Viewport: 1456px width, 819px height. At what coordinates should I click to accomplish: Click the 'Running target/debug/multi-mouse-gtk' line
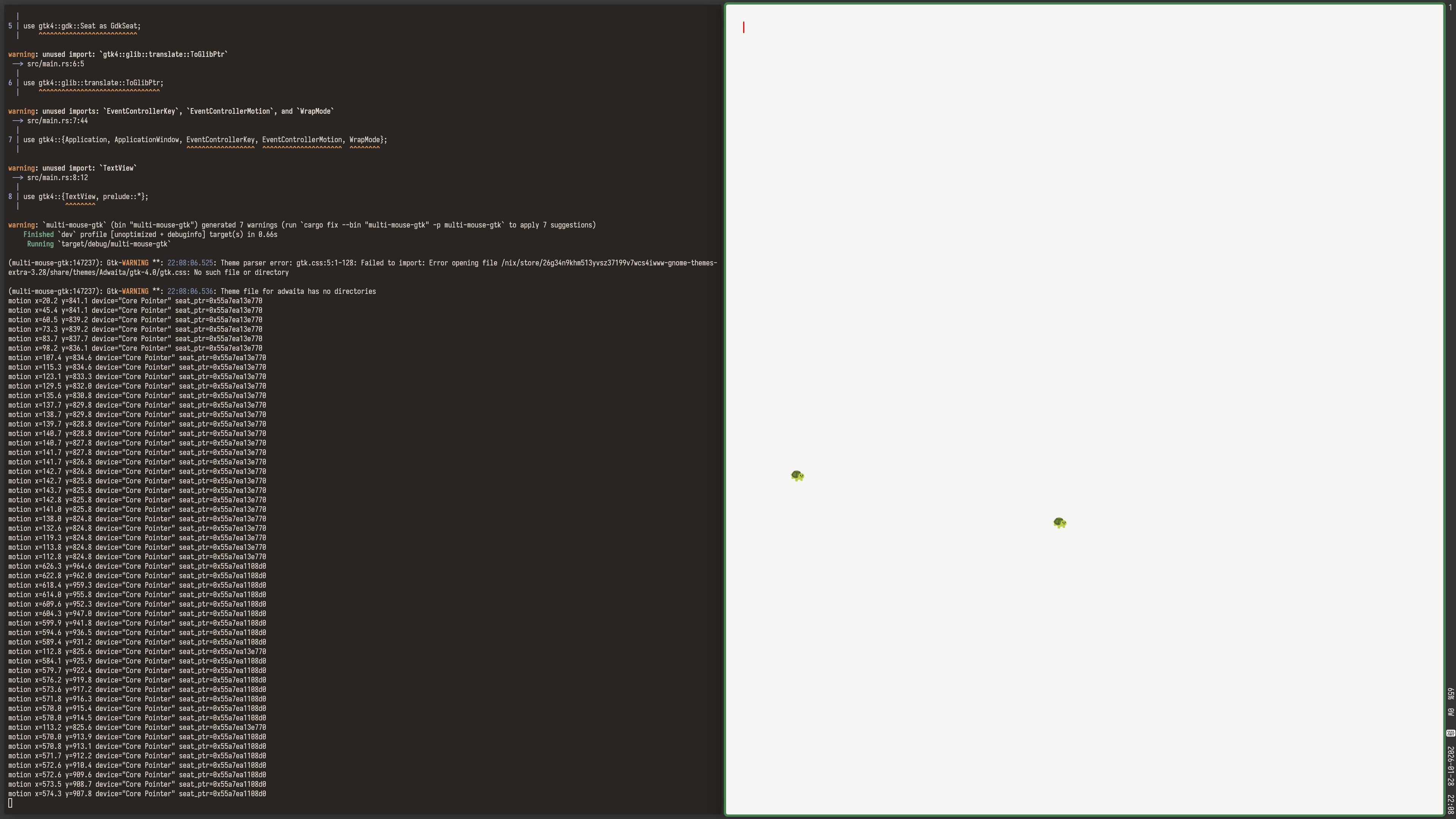99,243
